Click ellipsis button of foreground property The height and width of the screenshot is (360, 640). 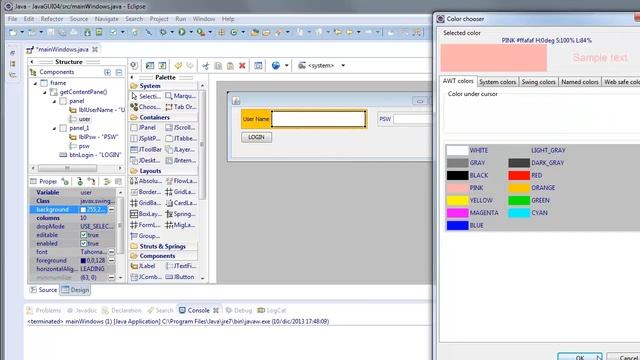pos(111,260)
